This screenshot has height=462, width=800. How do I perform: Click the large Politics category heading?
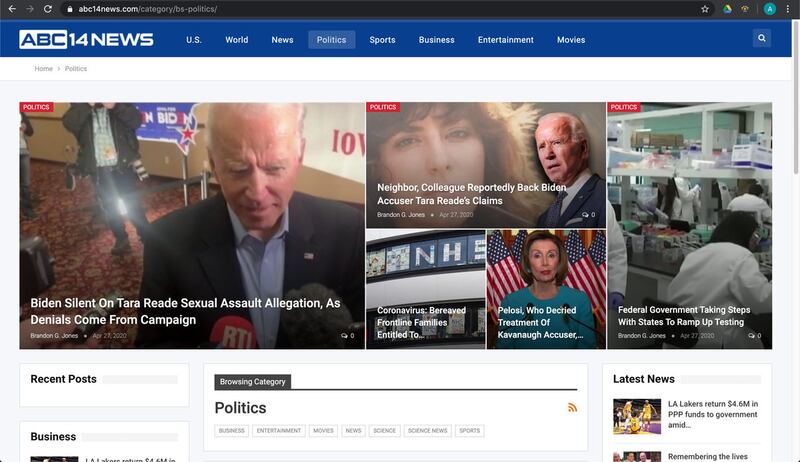click(240, 408)
